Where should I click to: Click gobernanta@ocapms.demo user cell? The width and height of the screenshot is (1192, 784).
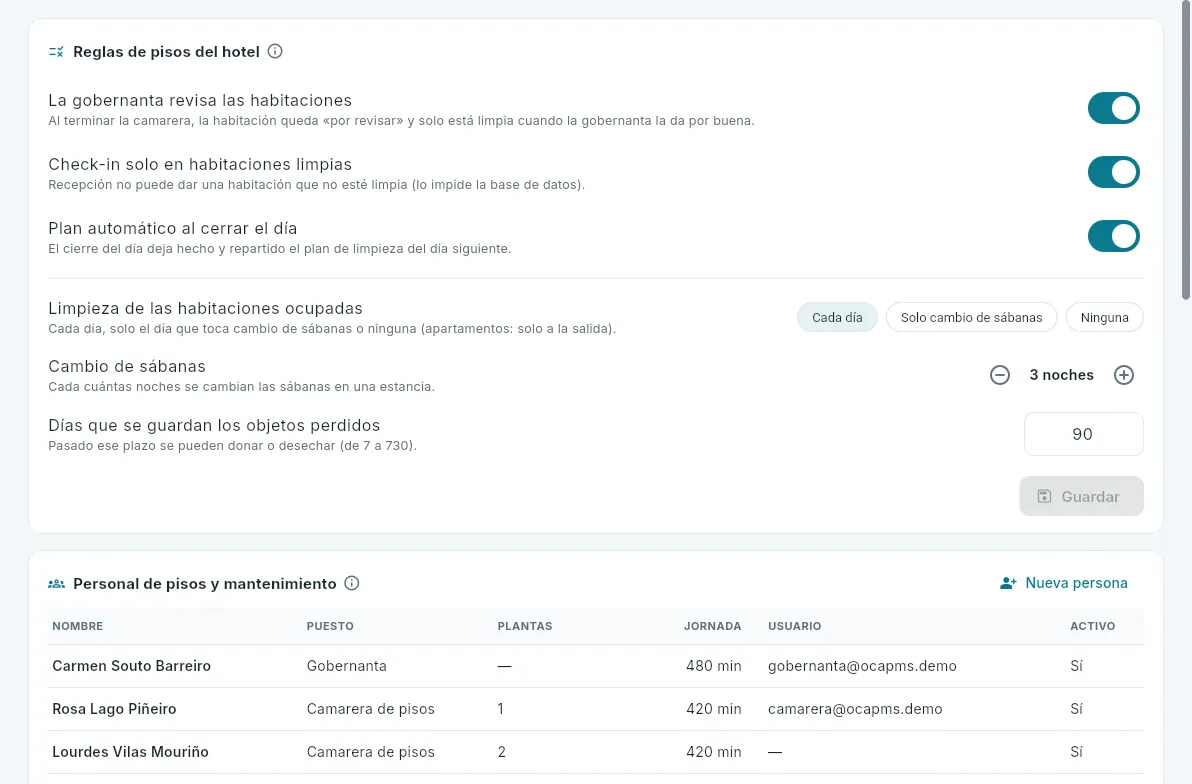(862, 666)
